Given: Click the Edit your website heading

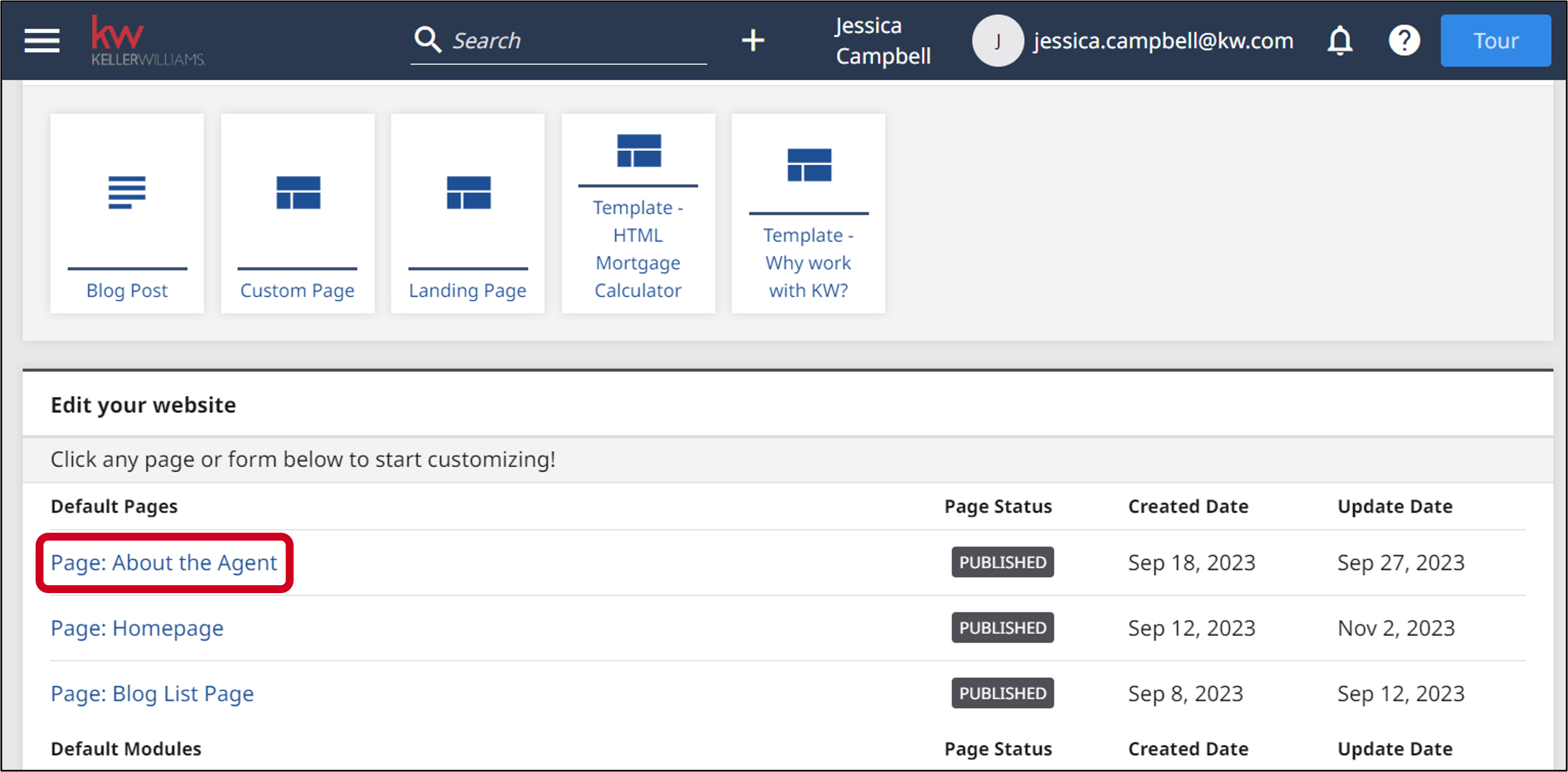Looking at the screenshot, I should 143,405.
